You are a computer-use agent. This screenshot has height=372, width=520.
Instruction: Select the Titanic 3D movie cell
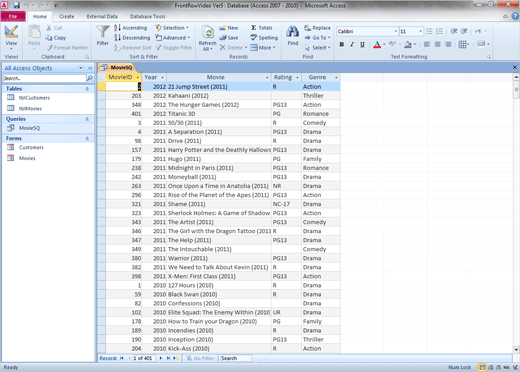[219, 114]
